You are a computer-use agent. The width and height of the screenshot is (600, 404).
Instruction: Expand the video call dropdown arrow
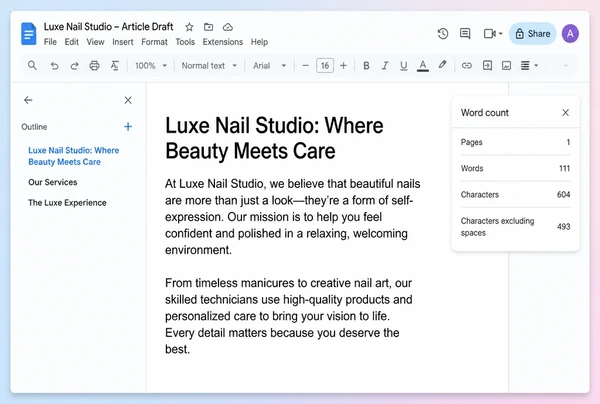(500, 34)
